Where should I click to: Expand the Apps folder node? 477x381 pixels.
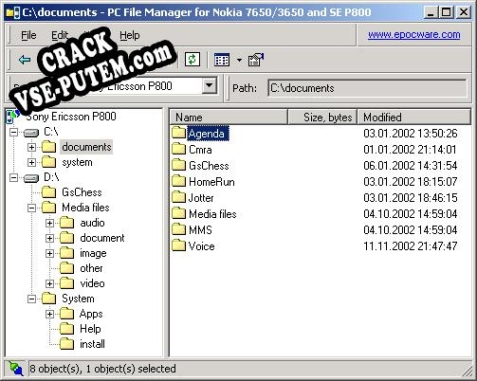click(50, 314)
